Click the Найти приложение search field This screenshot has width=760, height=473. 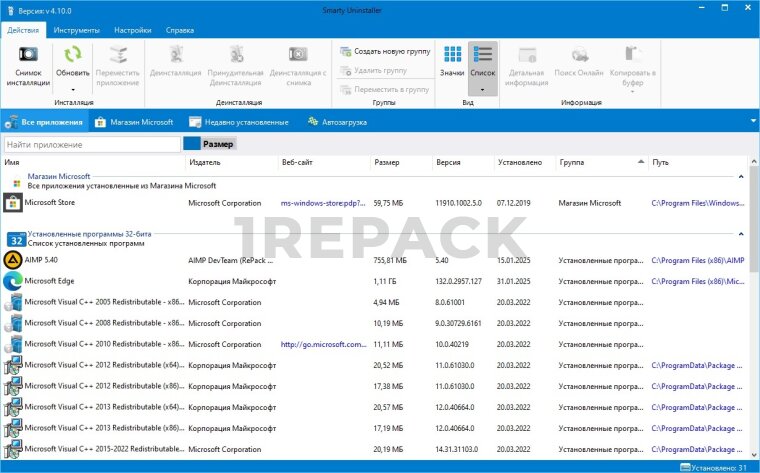92,144
